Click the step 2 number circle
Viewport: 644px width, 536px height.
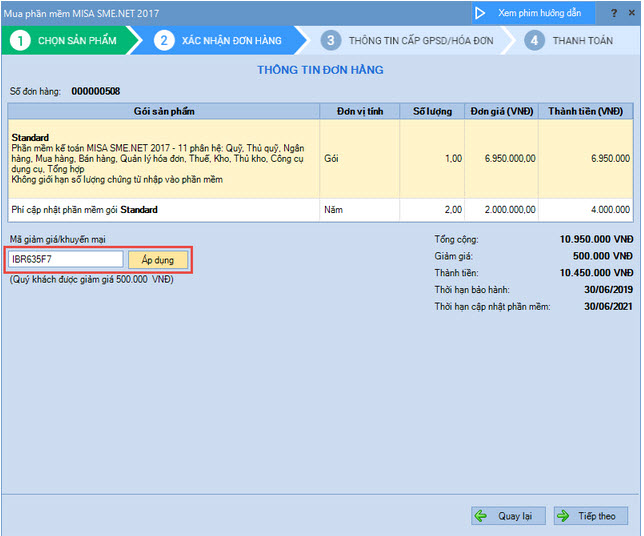click(165, 41)
